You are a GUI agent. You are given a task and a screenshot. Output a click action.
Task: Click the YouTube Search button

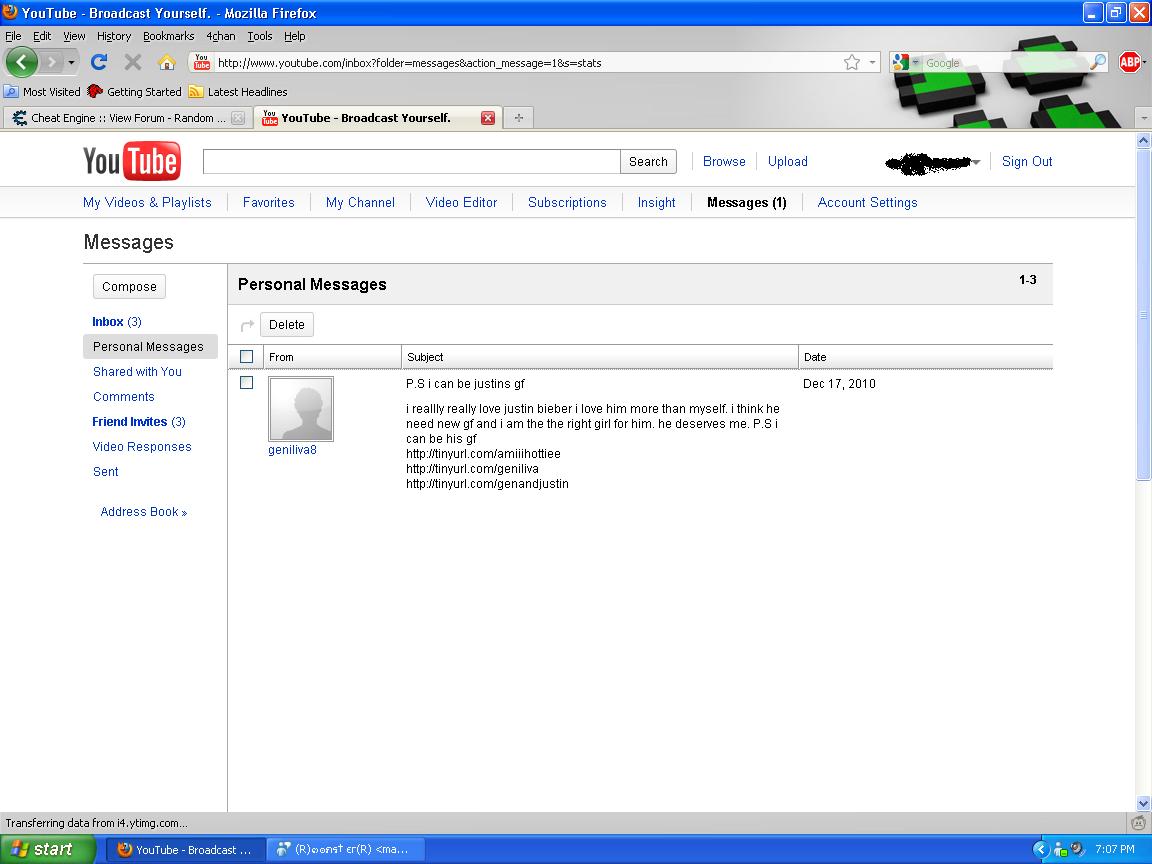pos(648,162)
